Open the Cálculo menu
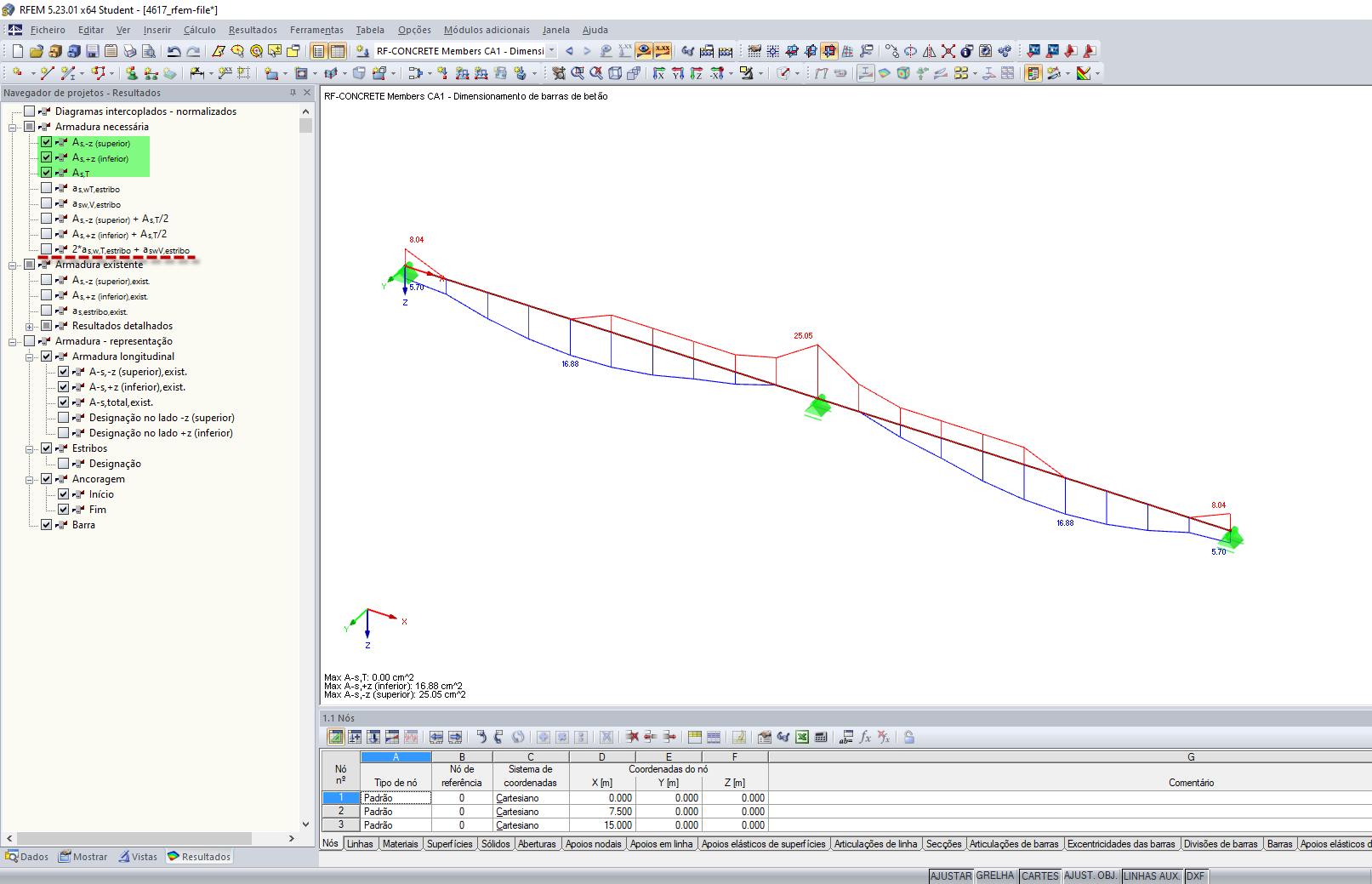 200,30
